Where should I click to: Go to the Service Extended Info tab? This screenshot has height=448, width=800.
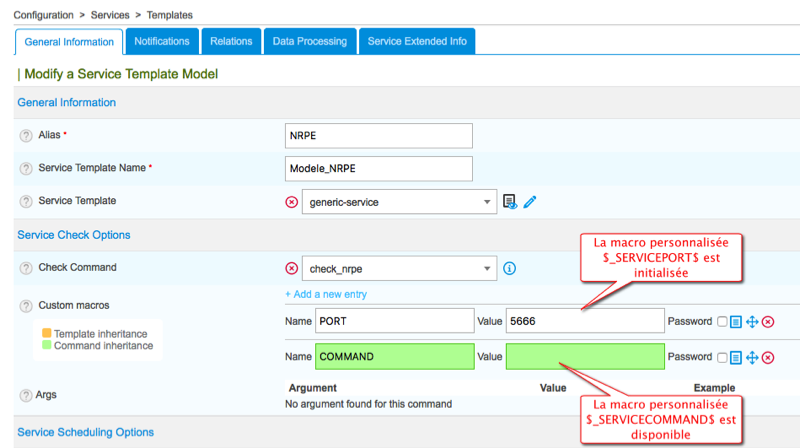tap(417, 41)
